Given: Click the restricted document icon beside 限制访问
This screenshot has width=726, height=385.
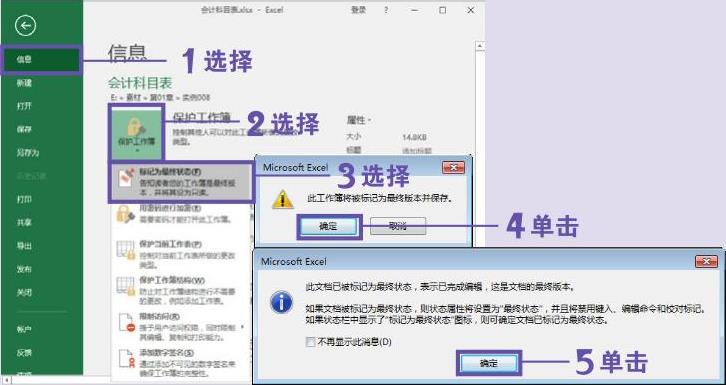Looking at the screenshot, I should 126,323.
